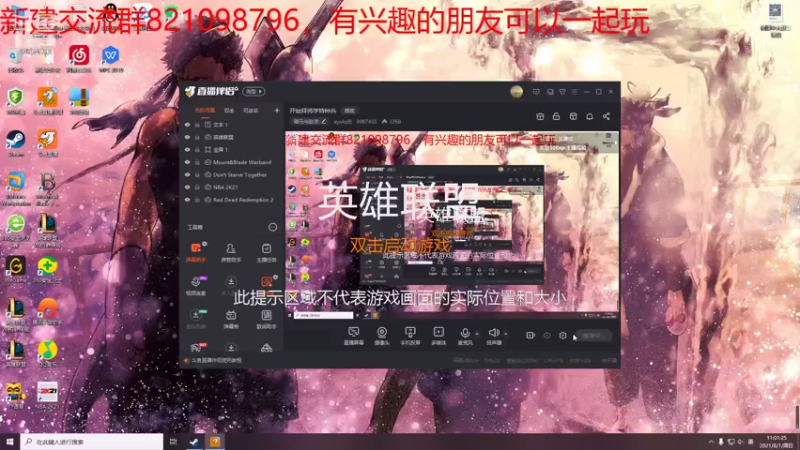Toggle lock on the 文本 1 source
Screen dimensions: 800x450
click(x=197, y=124)
